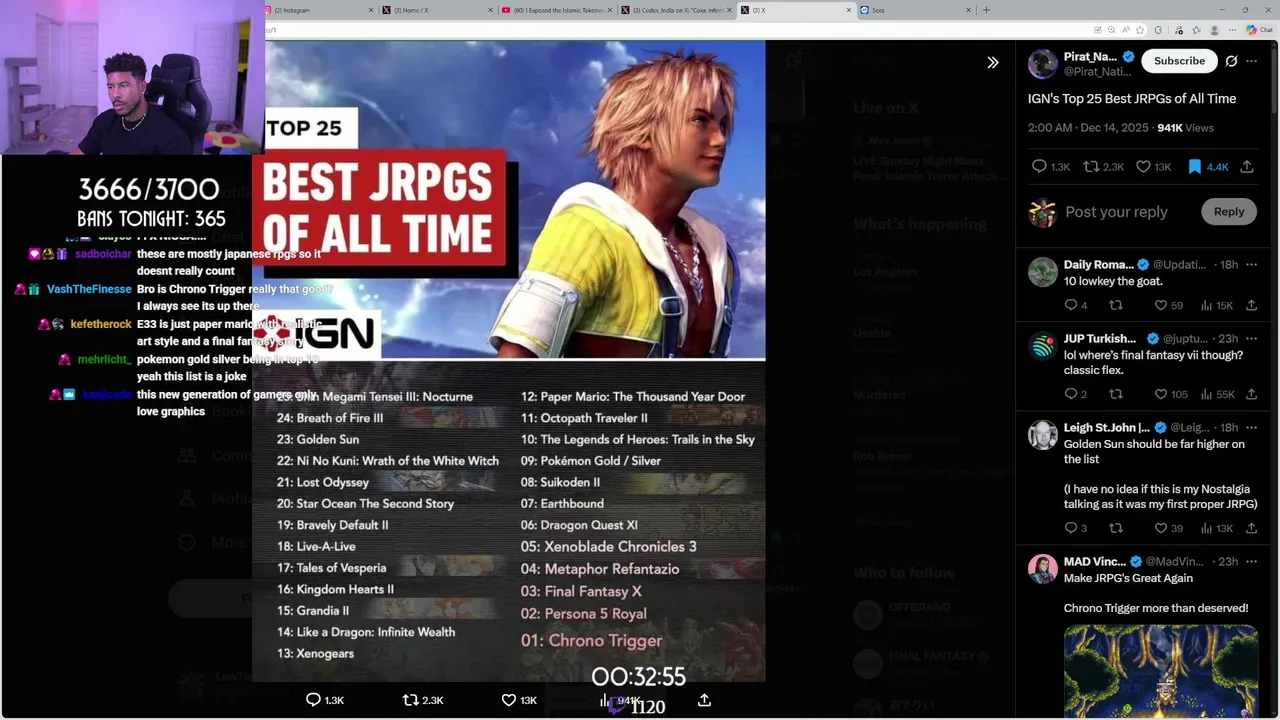Switch to Instagram browser tab

pos(318,10)
